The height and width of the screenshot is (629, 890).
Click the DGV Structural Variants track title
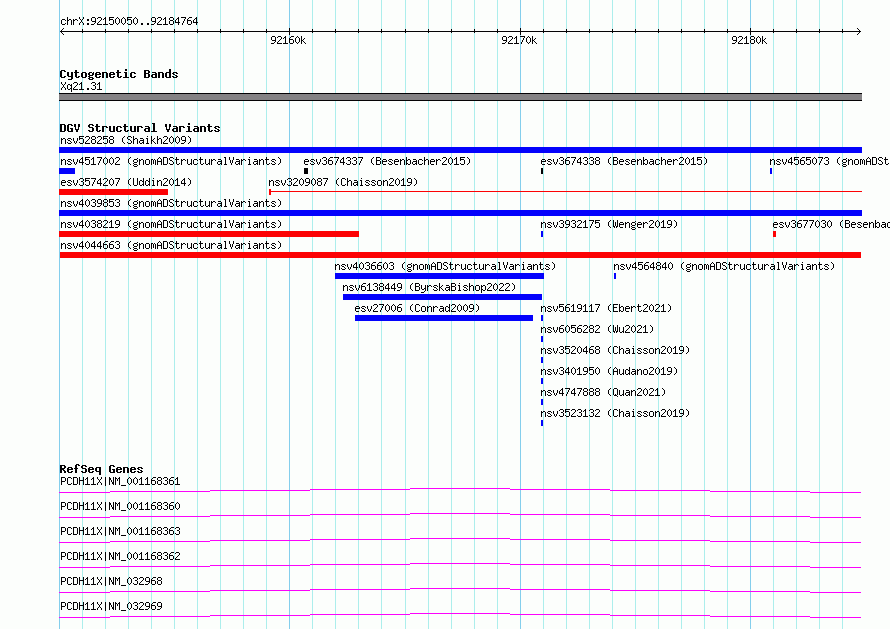coord(140,128)
